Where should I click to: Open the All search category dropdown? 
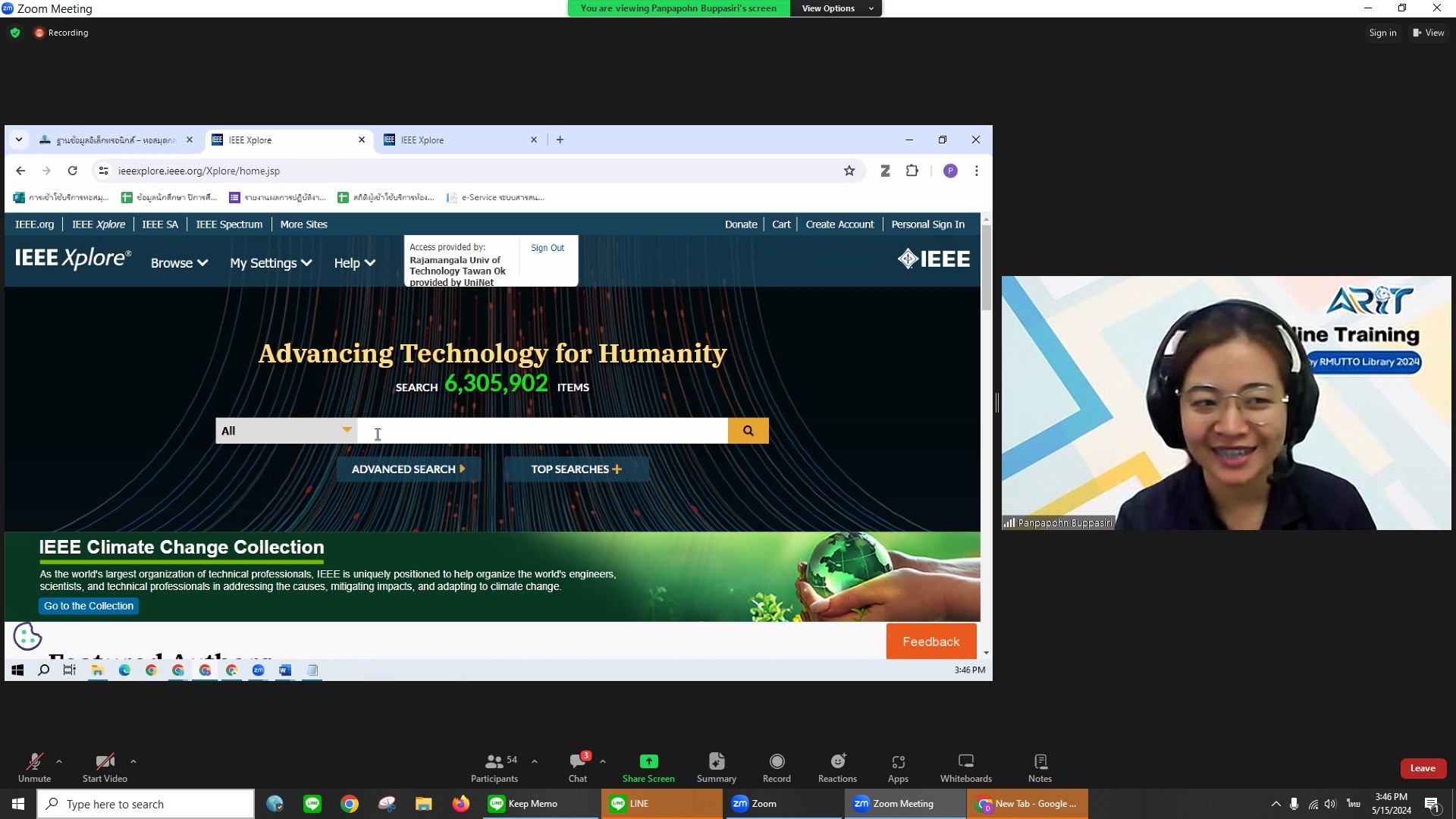click(x=287, y=431)
